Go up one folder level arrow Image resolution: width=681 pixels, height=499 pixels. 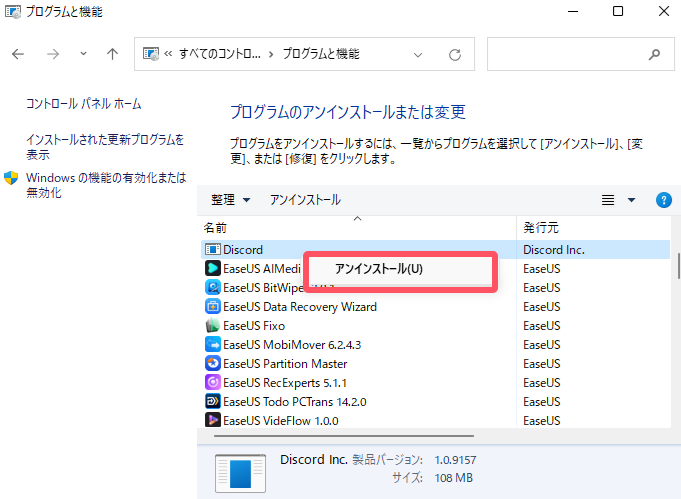click(113, 54)
